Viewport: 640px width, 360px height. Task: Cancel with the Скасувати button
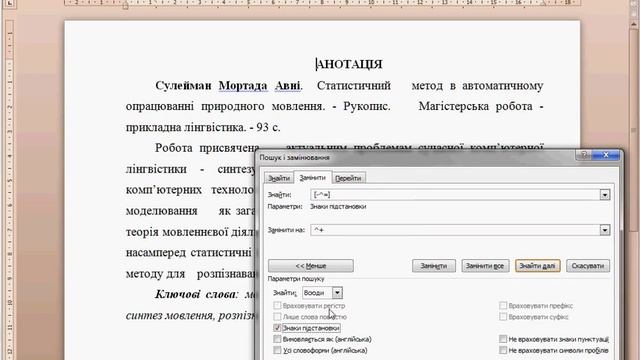(588, 266)
